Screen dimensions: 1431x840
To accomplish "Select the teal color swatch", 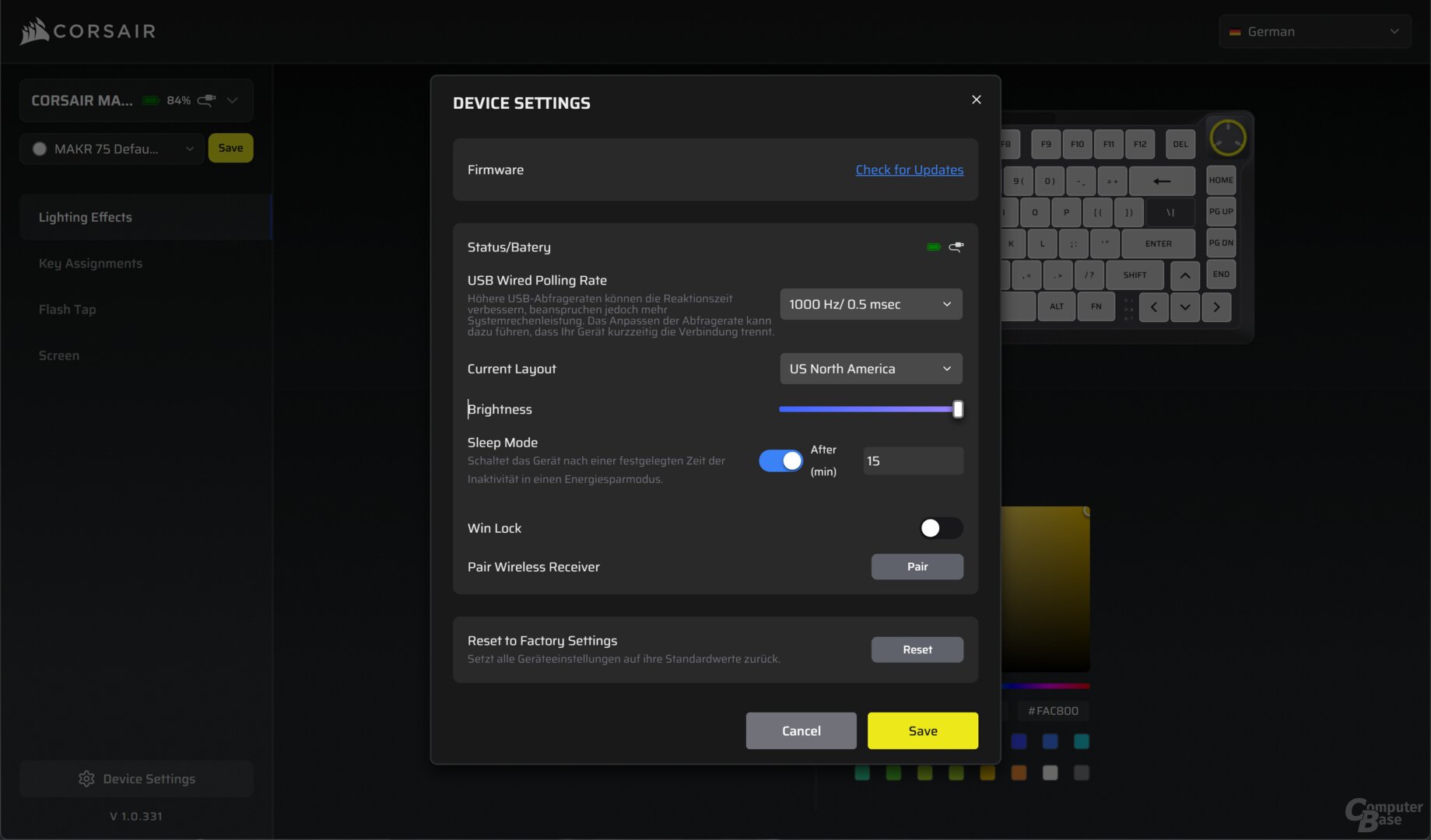I will [1082, 741].
